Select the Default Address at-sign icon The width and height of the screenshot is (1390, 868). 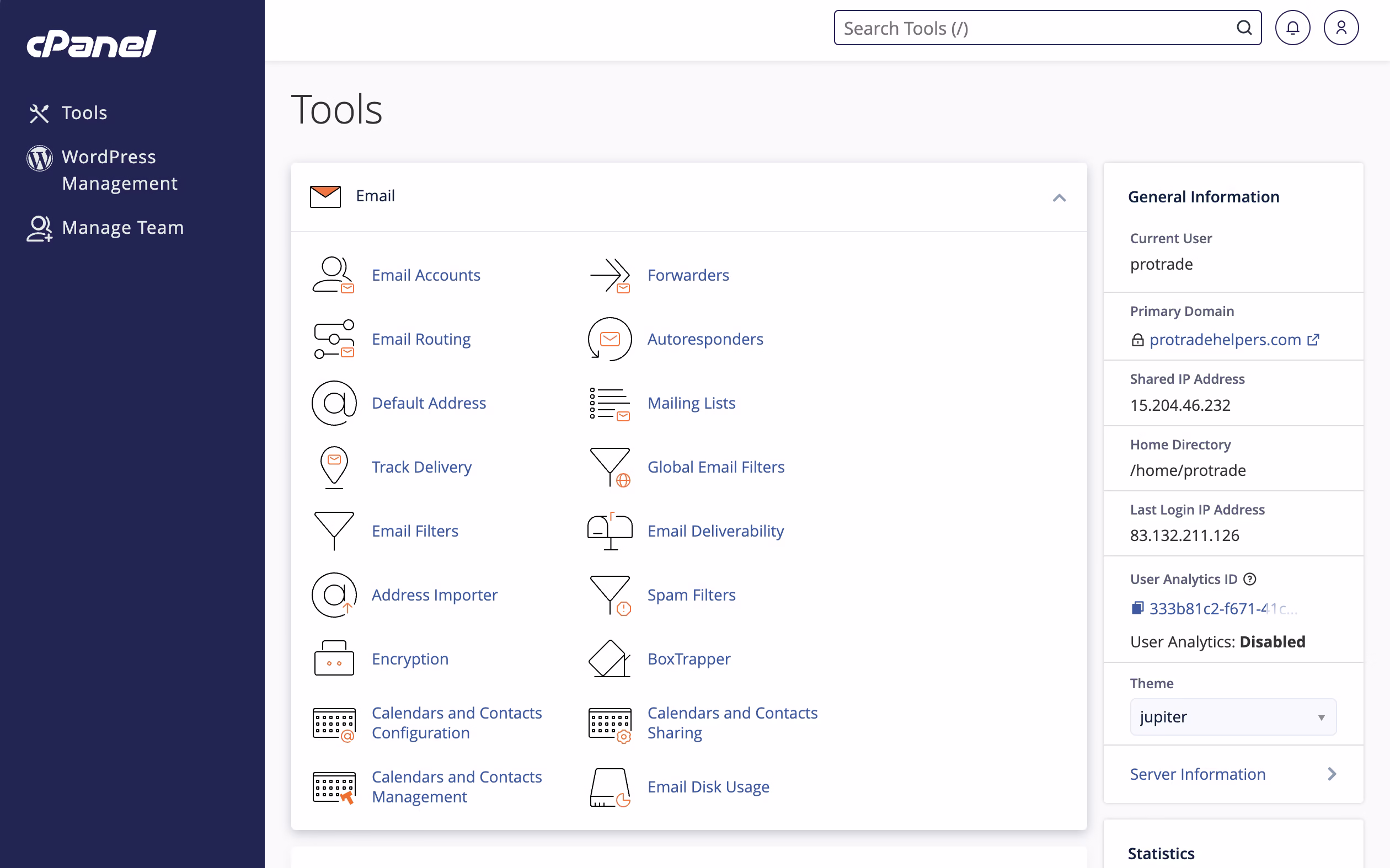click(x=334, y=403)
